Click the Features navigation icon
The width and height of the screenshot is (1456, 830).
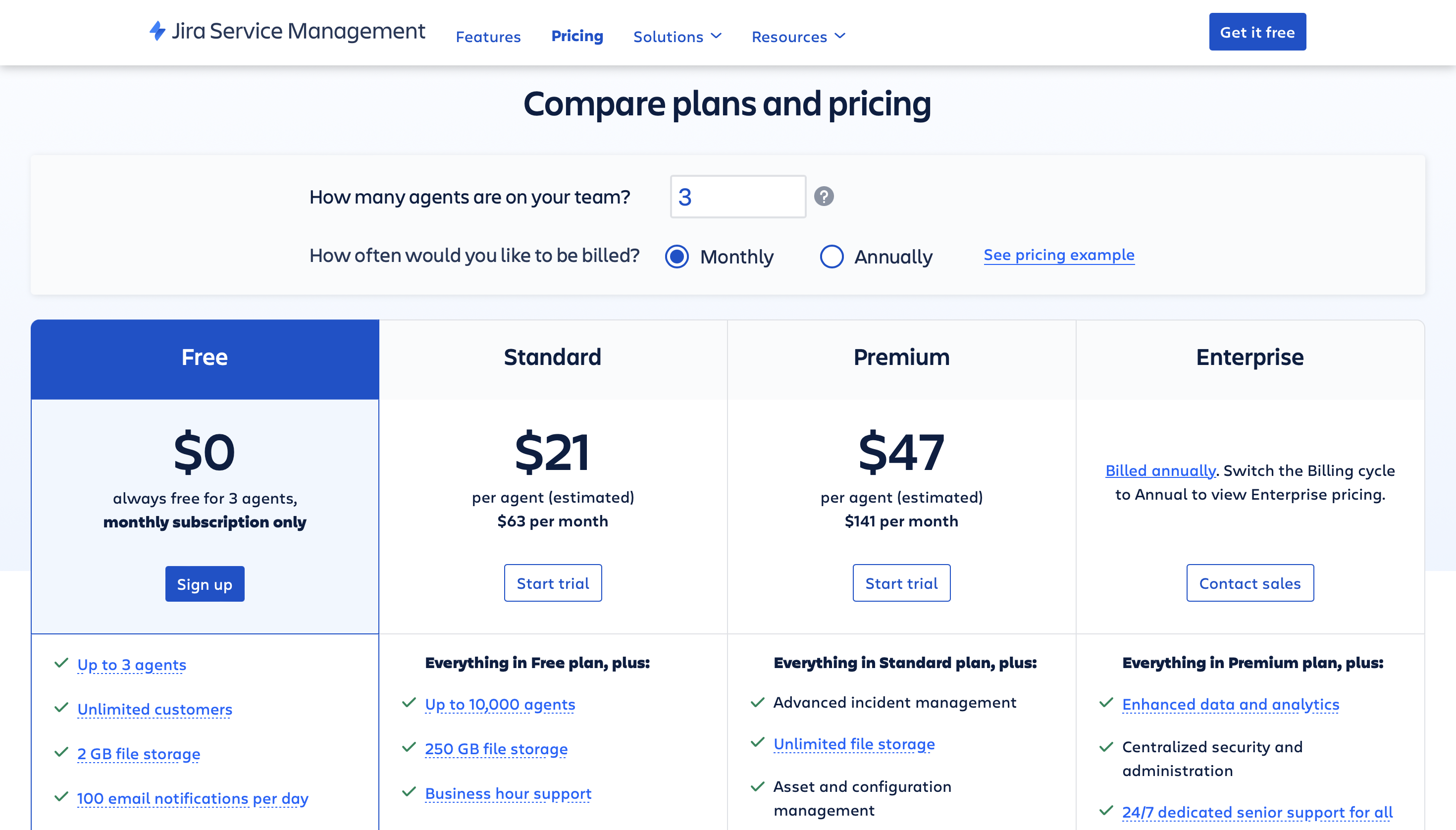coord(488,35)
